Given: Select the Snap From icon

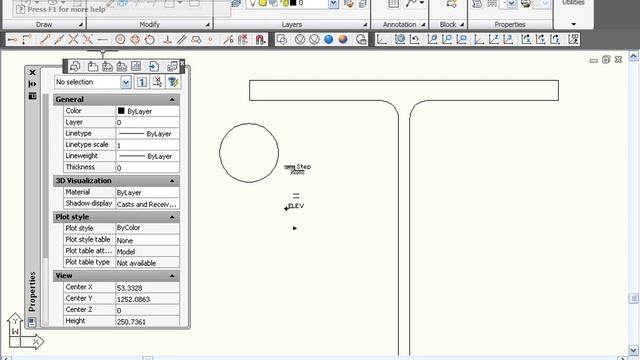Looking at the screenshot, I should [27, 40].
